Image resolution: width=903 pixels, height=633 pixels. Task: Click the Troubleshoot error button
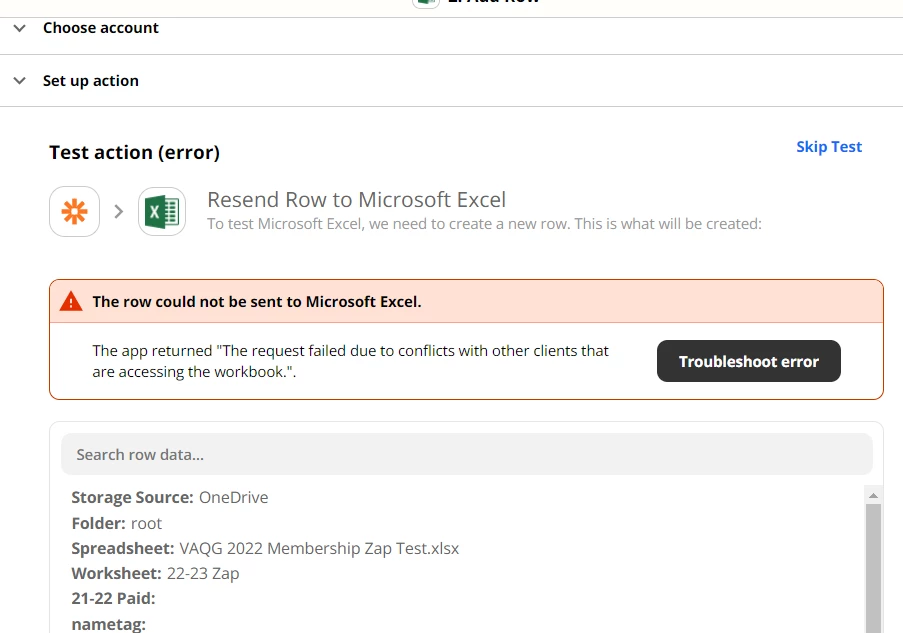[749, 361]
